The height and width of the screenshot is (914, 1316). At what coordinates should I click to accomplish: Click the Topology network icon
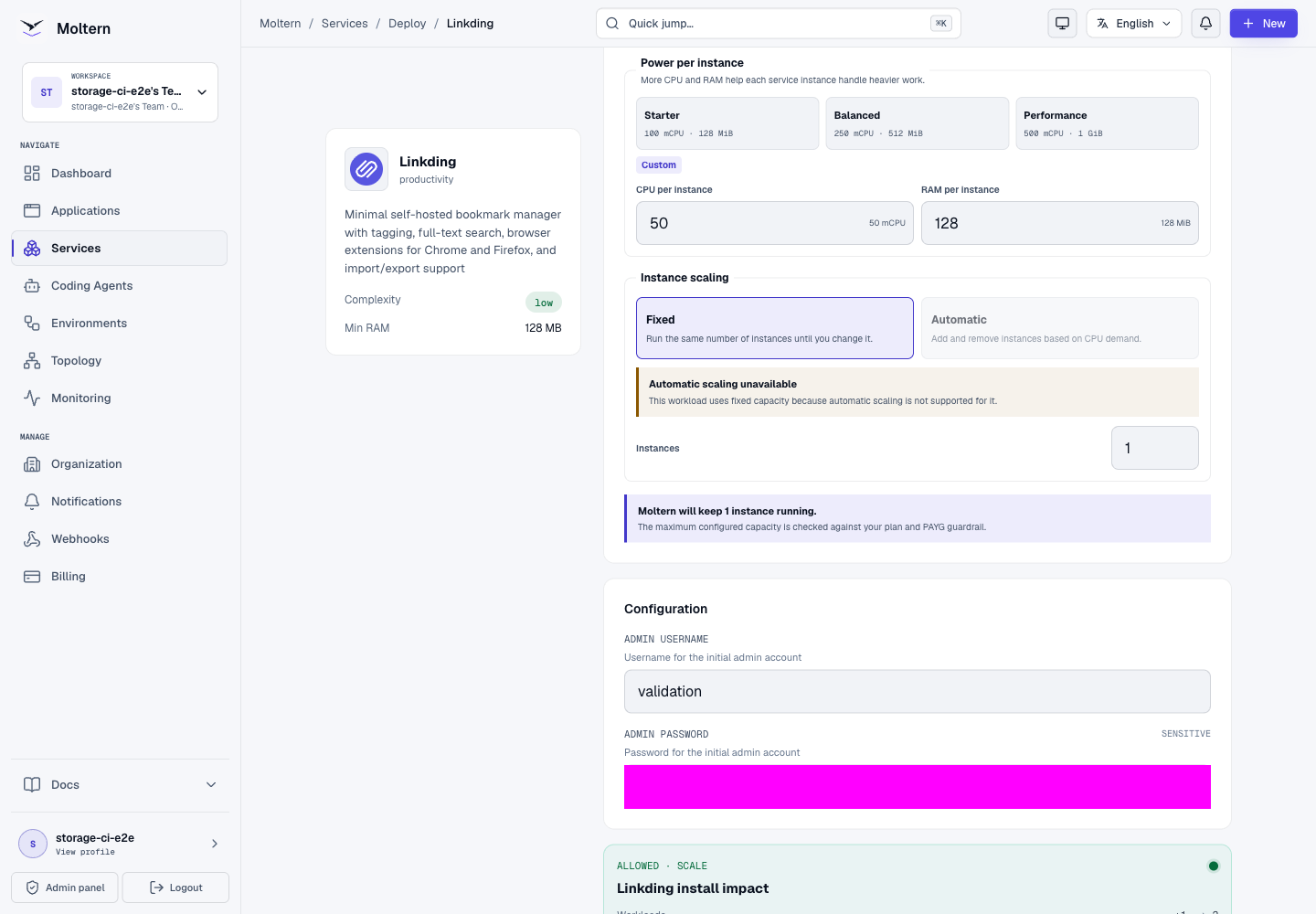pyautogui.click(x=32, y=361)
